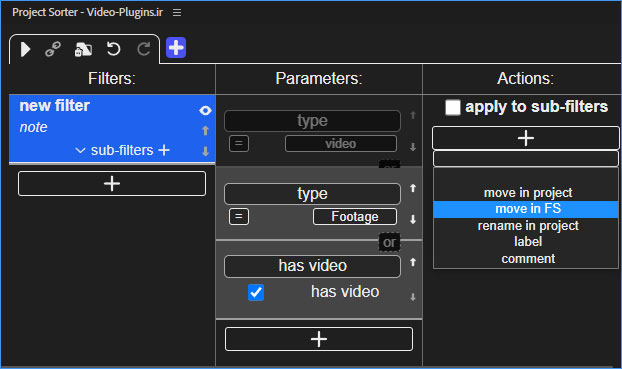Click the equals operator beside video
622x369 pixels.
[239, 144]
